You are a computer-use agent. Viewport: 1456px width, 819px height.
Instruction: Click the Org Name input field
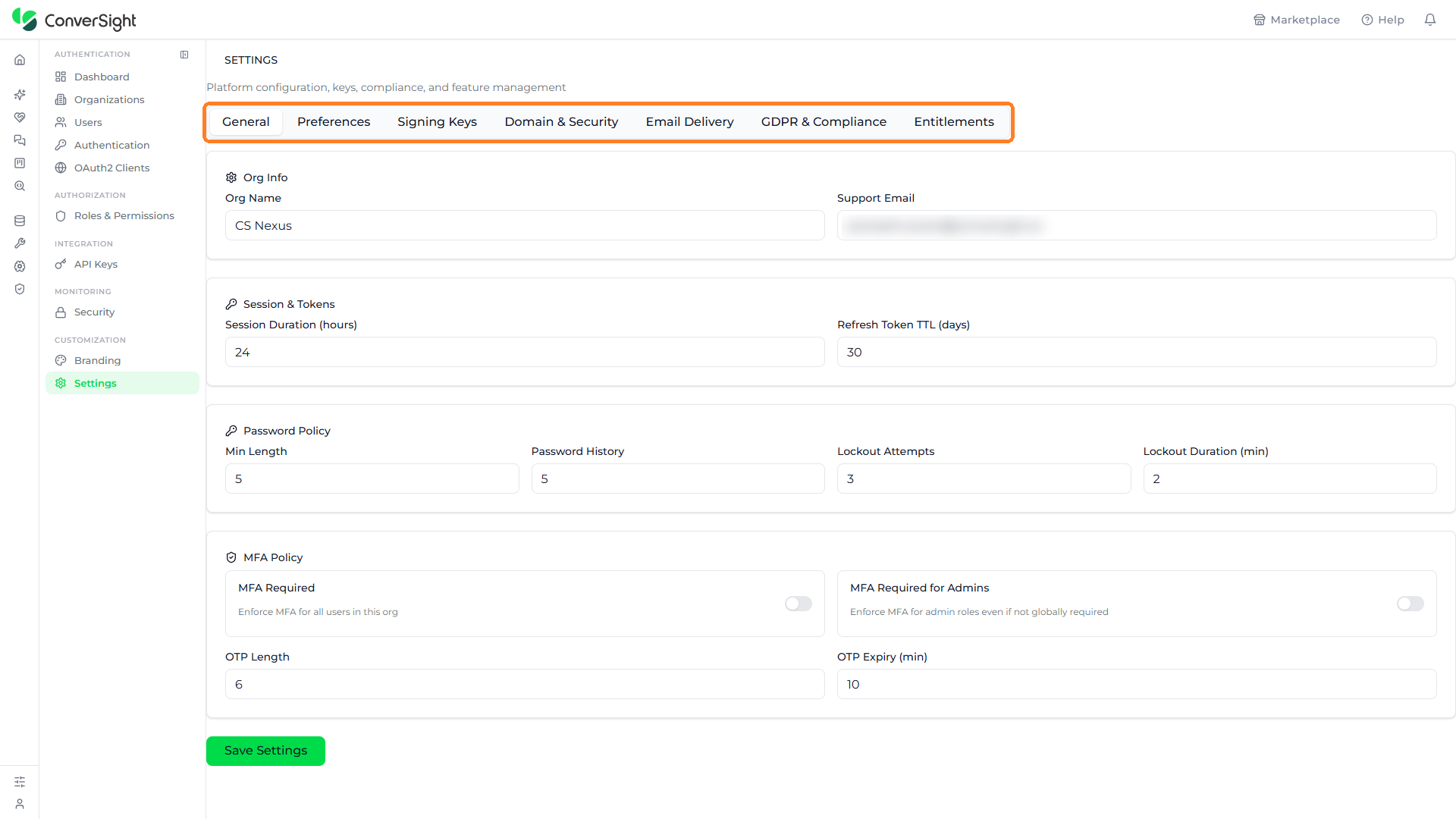(x=525, y=225)
